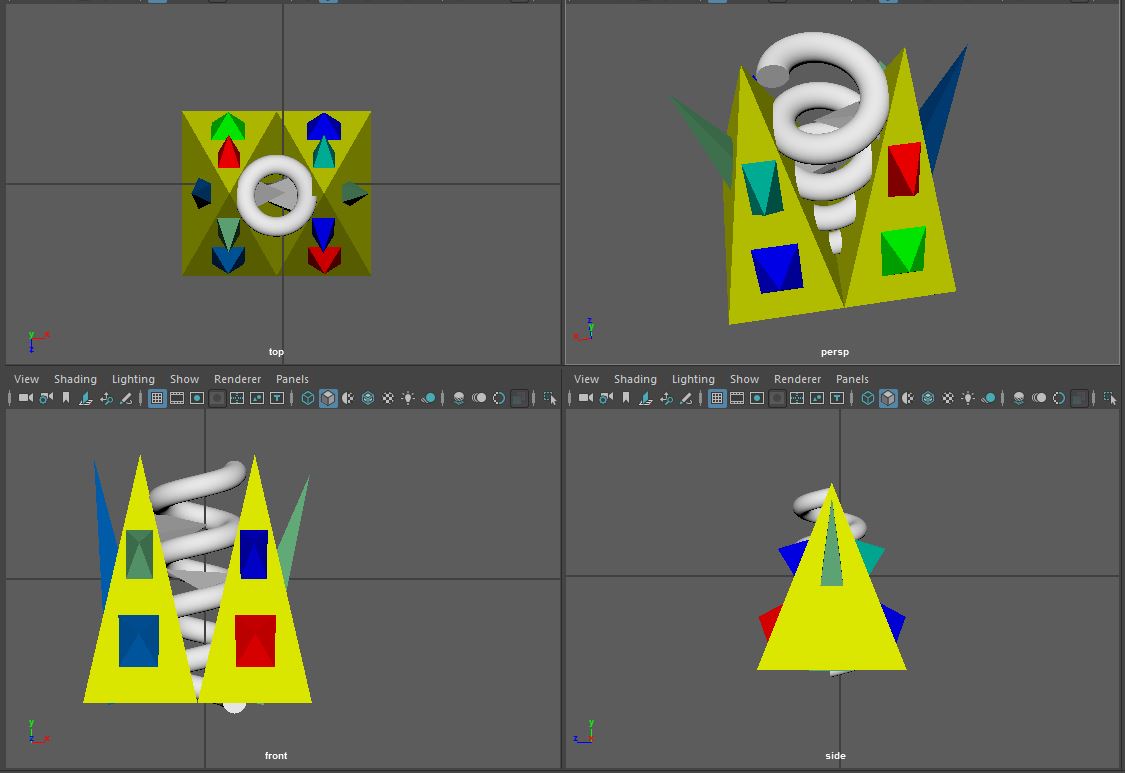Open camera Bookmarks in front panel toolbar
The width and height of the screenshot is (1125, 773).
66,398
